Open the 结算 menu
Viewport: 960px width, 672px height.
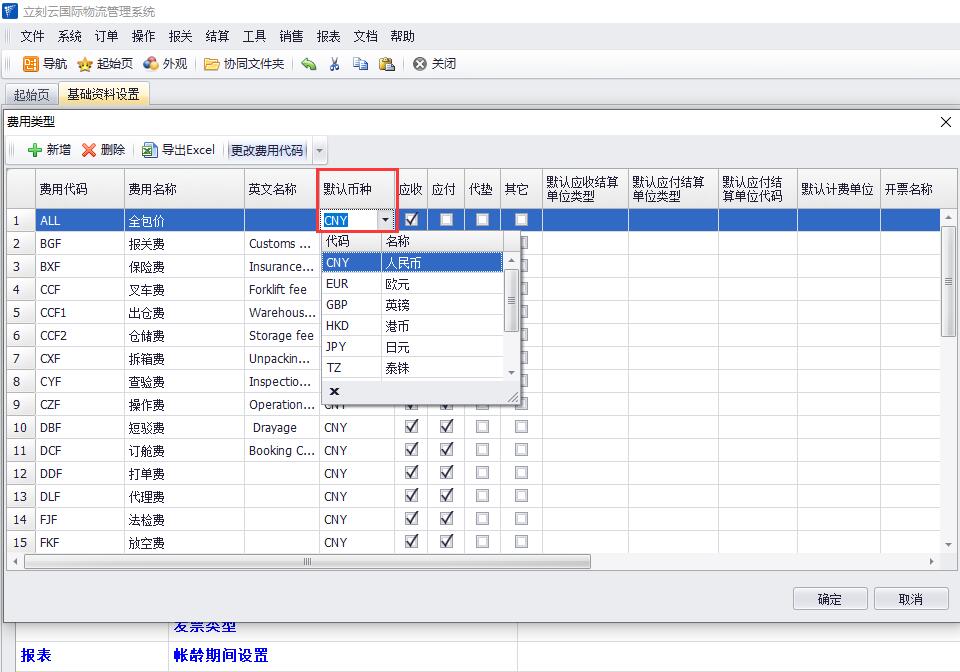217,36
